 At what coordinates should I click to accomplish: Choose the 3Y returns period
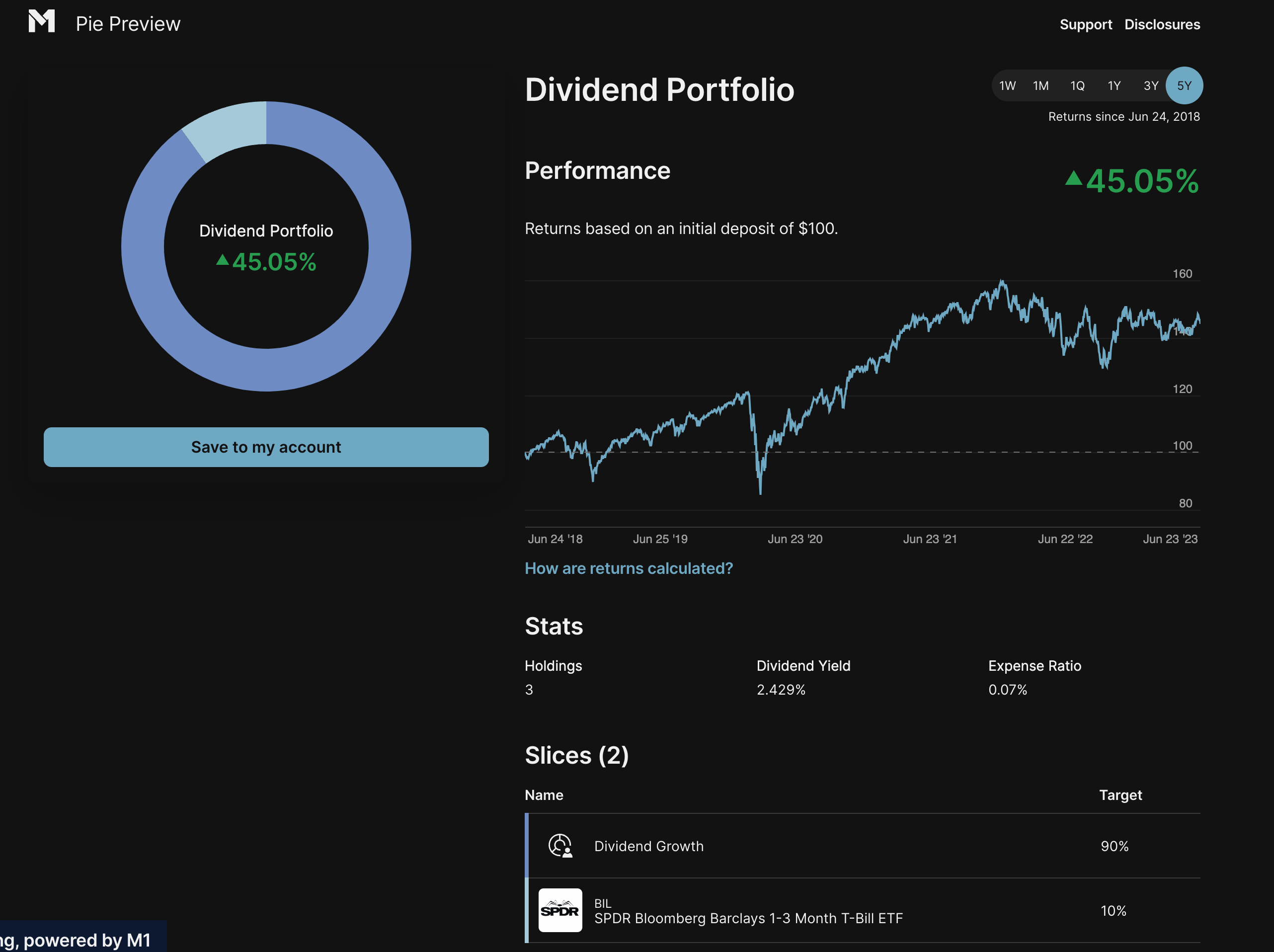click(1150, 86)
